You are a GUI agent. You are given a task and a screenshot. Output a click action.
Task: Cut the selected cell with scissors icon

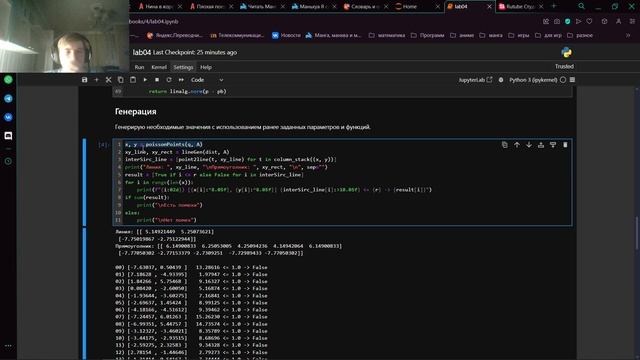coord(109,80)
